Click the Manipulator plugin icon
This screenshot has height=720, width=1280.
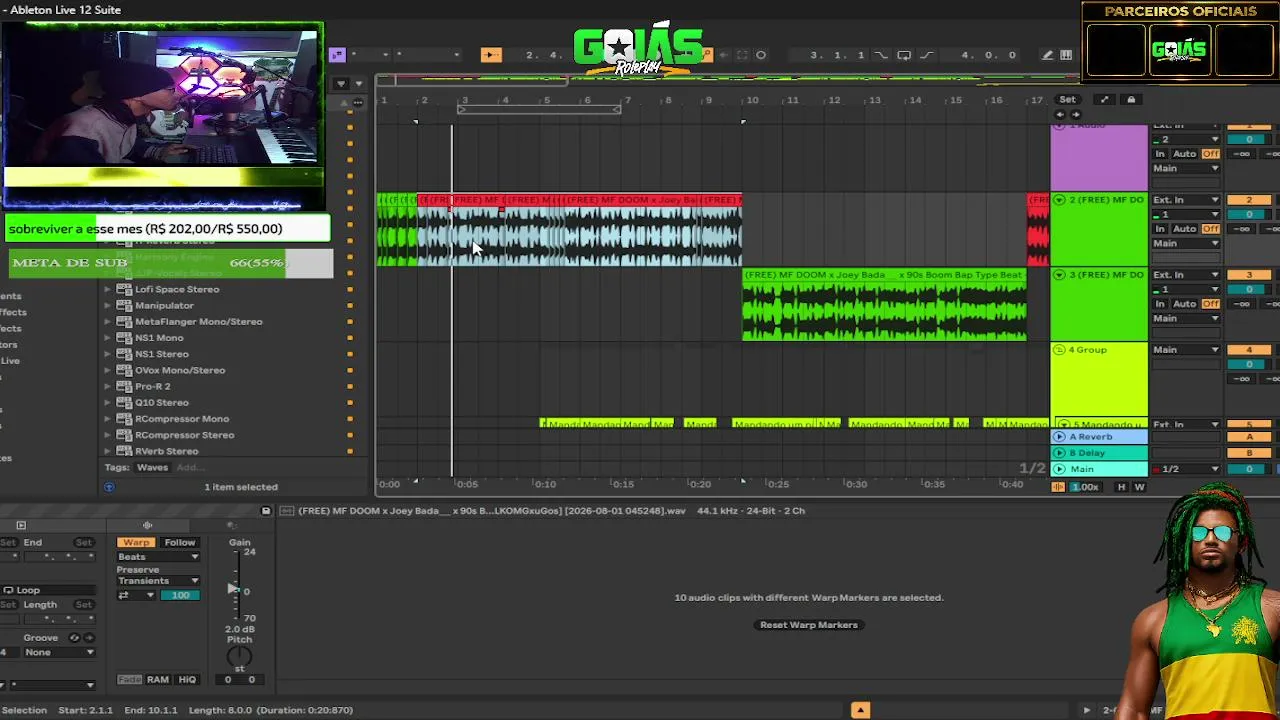[124, 305]
